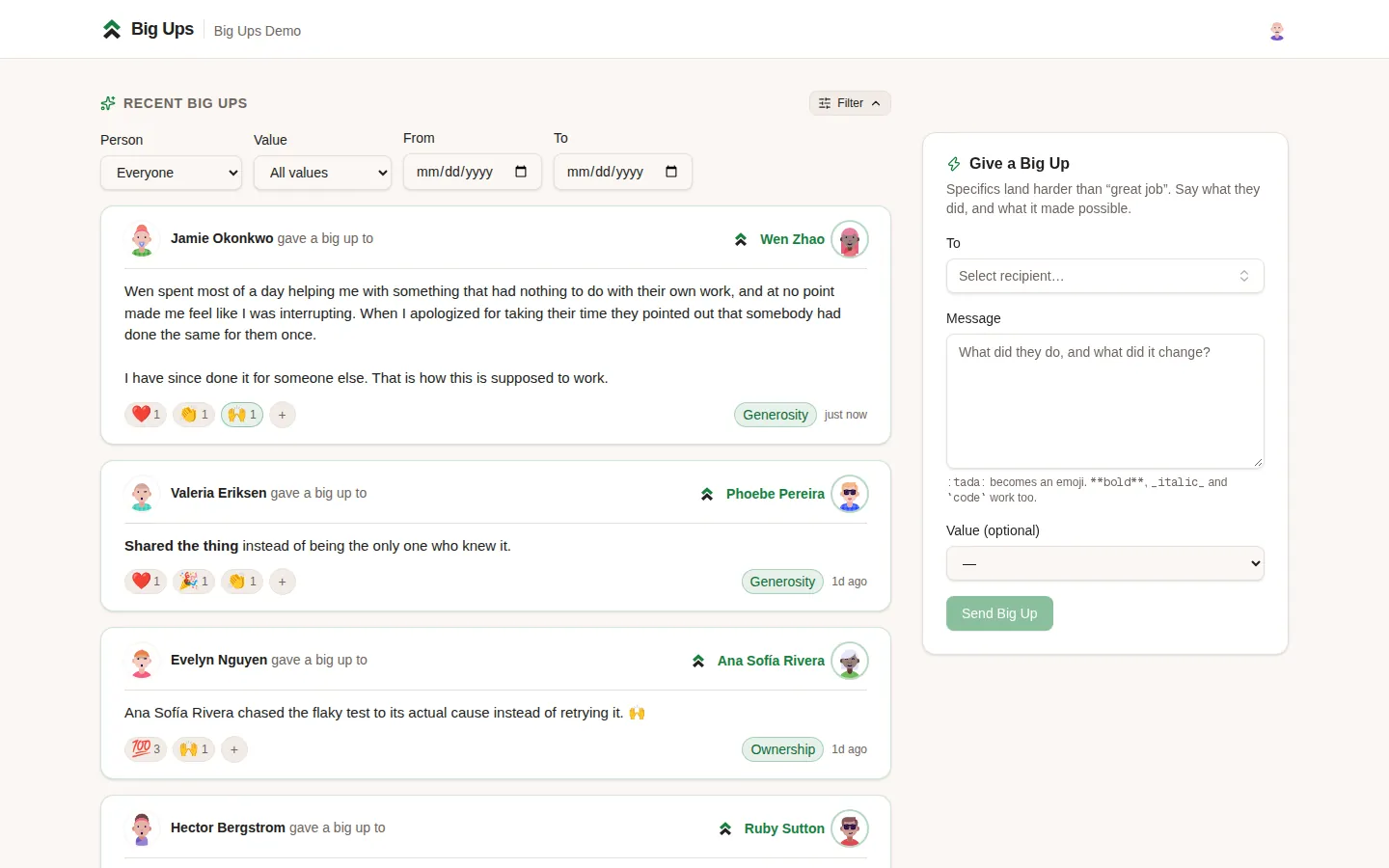Click the calendar icon in From date

pos(521,172)
